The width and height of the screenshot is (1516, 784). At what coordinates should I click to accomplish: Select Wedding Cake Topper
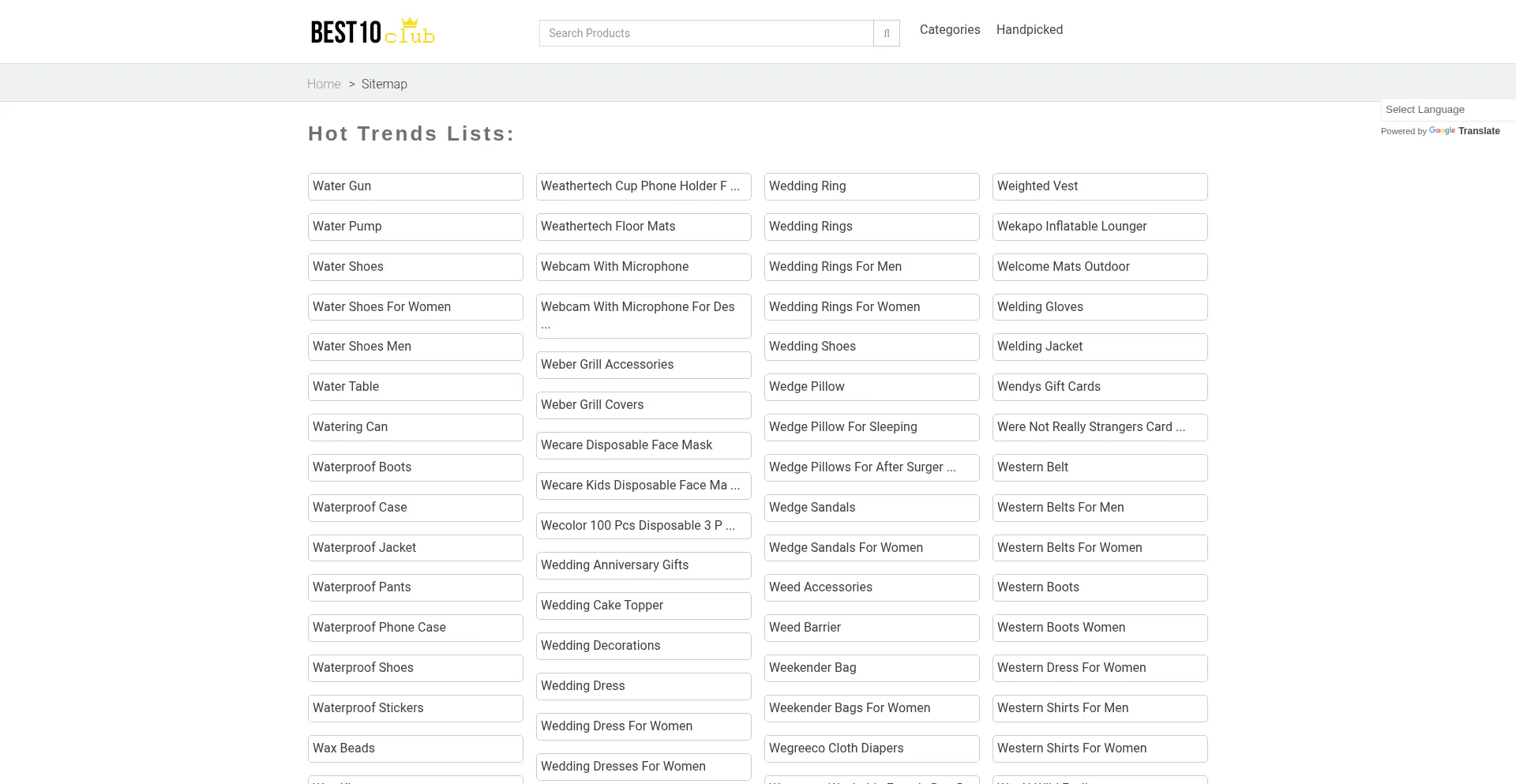[644, 606]
